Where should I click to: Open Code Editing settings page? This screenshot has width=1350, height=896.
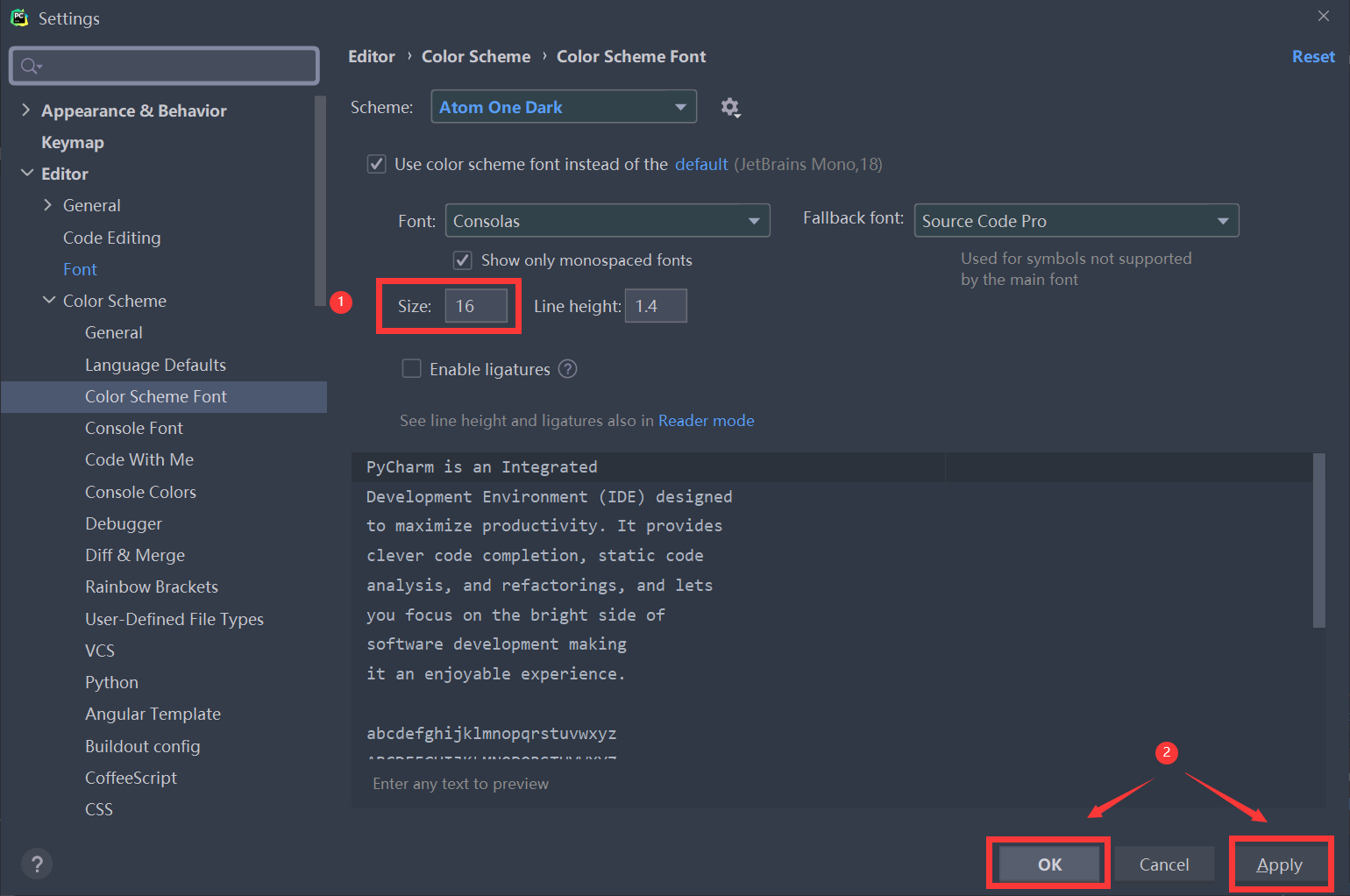[x=112, y=238]
